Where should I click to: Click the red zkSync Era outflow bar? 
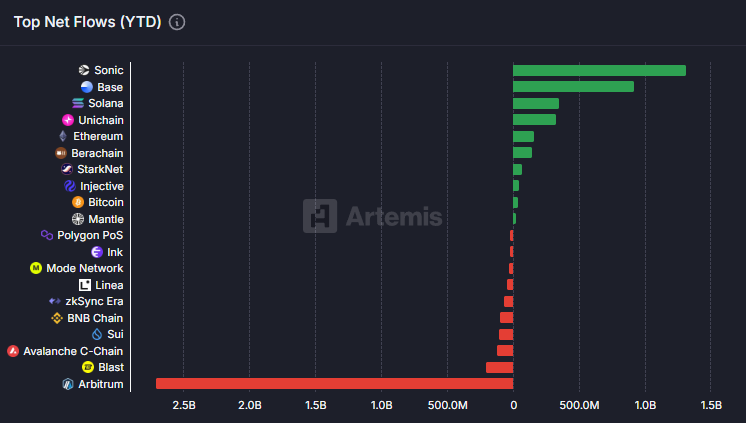509,301
